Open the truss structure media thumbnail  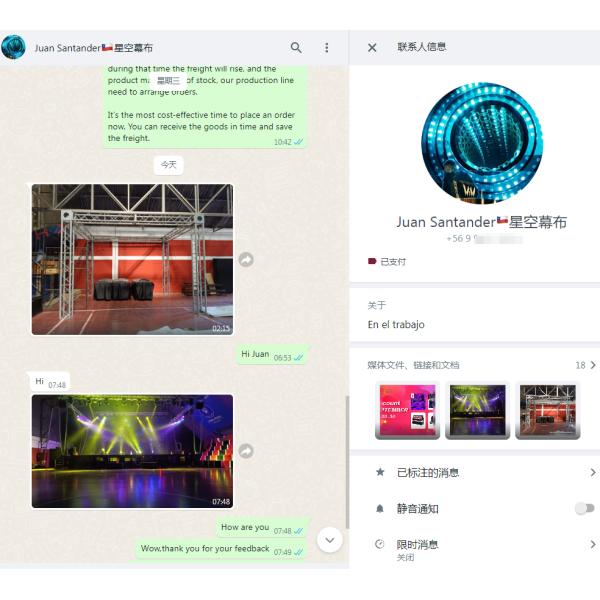[x=548, y=410]
